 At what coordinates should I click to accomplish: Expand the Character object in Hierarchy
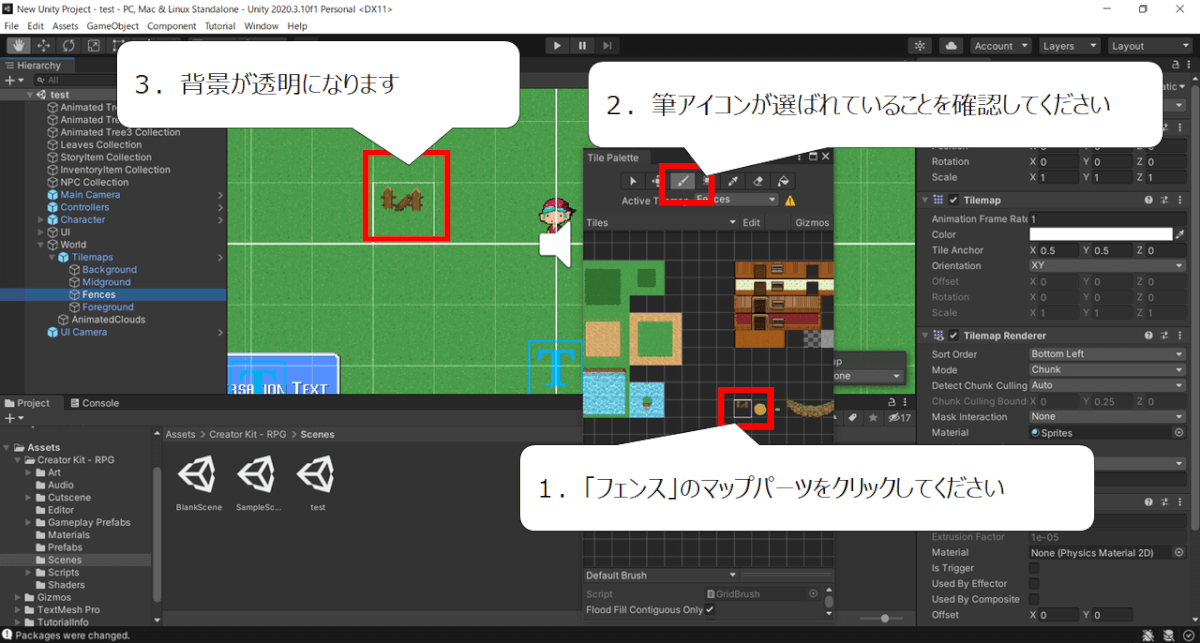click(40, 220)
